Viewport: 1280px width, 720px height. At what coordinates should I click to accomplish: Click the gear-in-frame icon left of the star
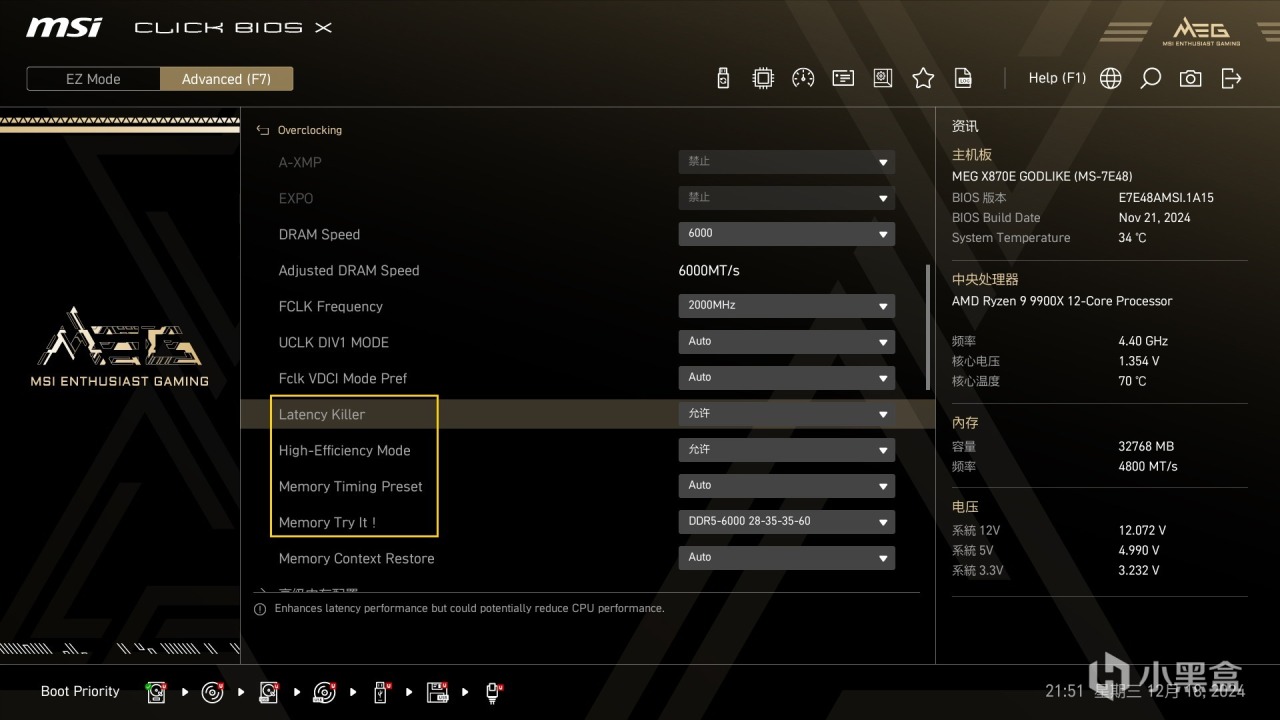(883, 78)
